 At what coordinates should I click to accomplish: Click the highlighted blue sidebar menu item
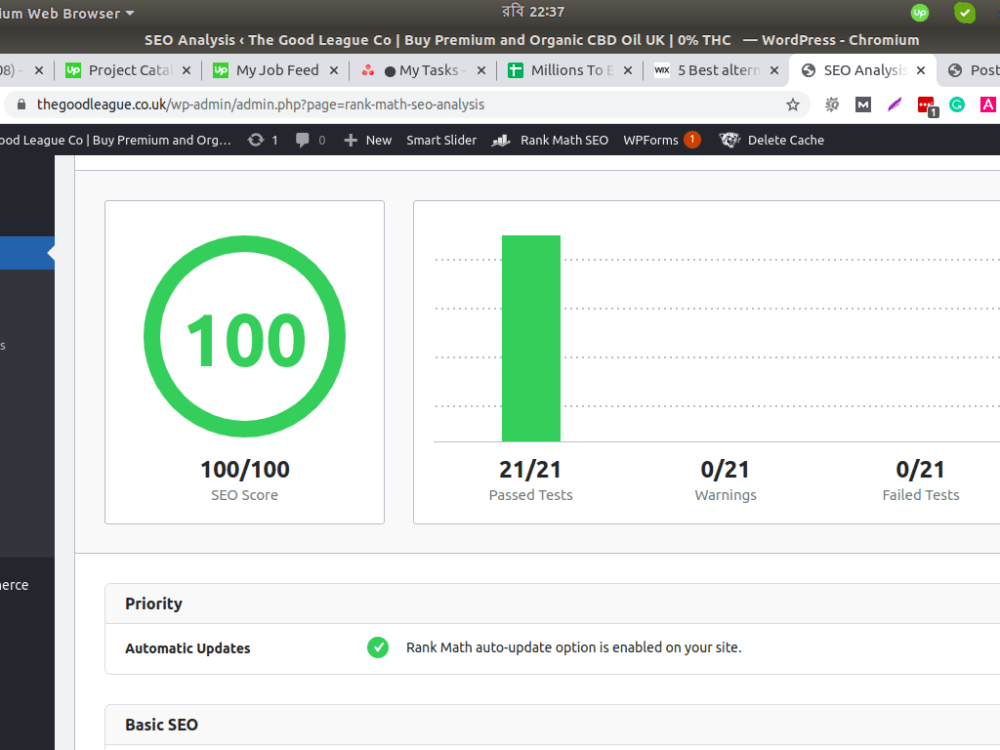[x=27, y=253]
